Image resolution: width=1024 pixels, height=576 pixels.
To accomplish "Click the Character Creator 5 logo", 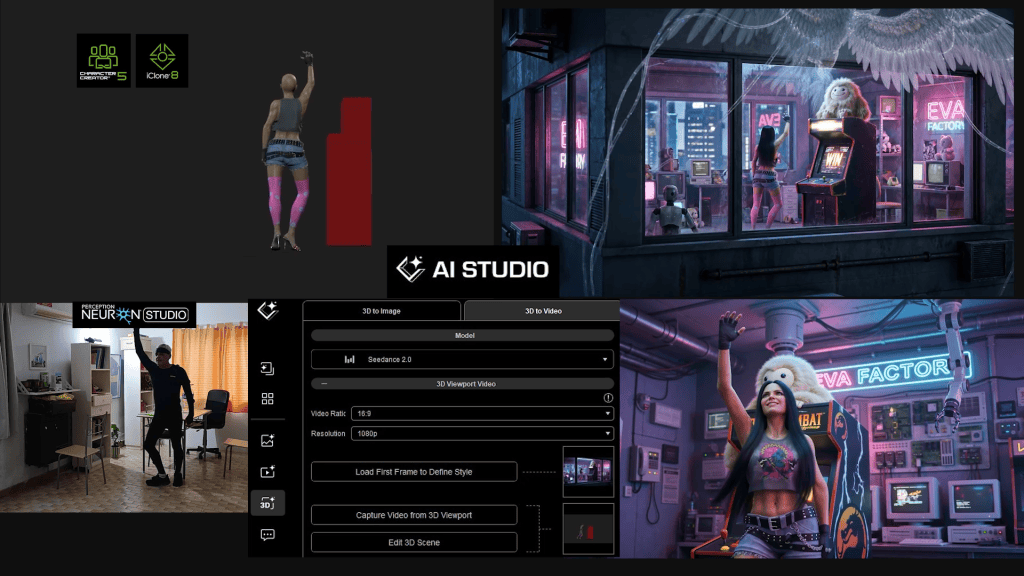I will 103,61.
